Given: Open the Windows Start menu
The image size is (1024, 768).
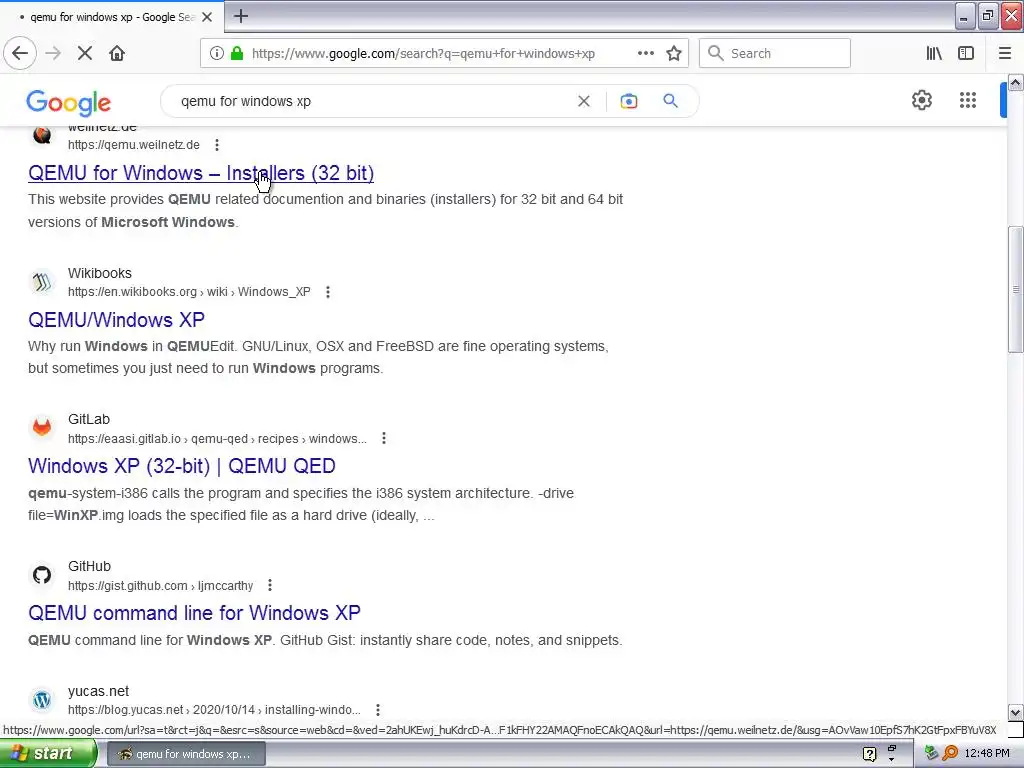Looking at the screenshot, I should [x=48, y=754].
